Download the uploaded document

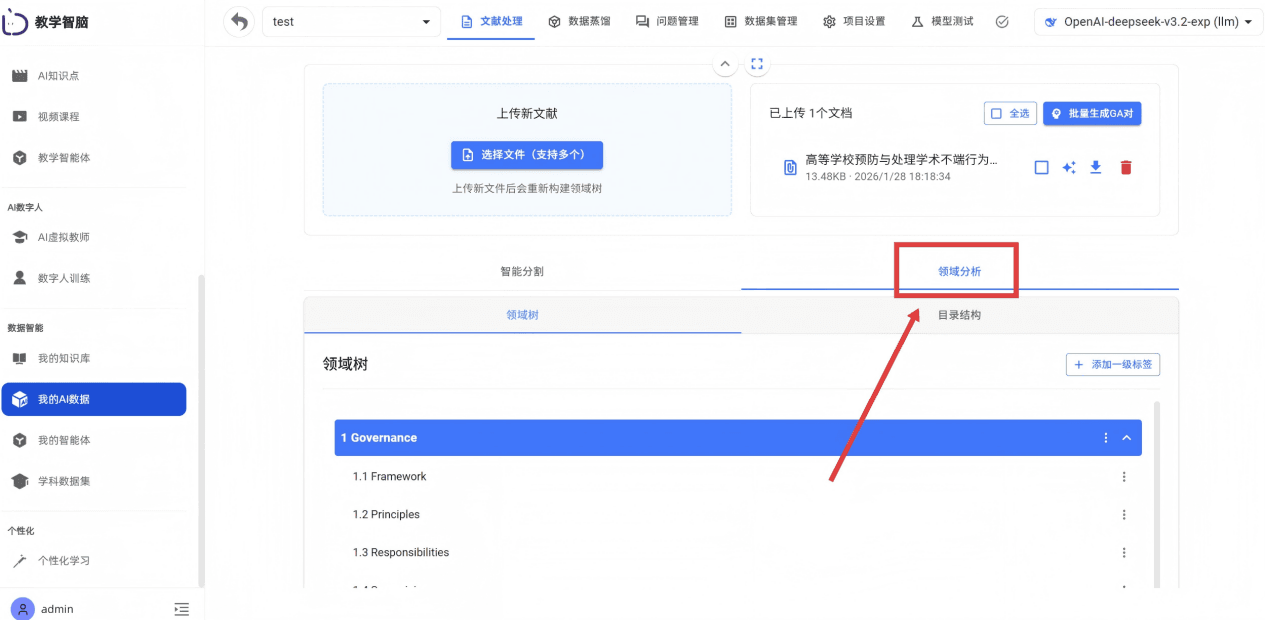[x=1095, y=167]
